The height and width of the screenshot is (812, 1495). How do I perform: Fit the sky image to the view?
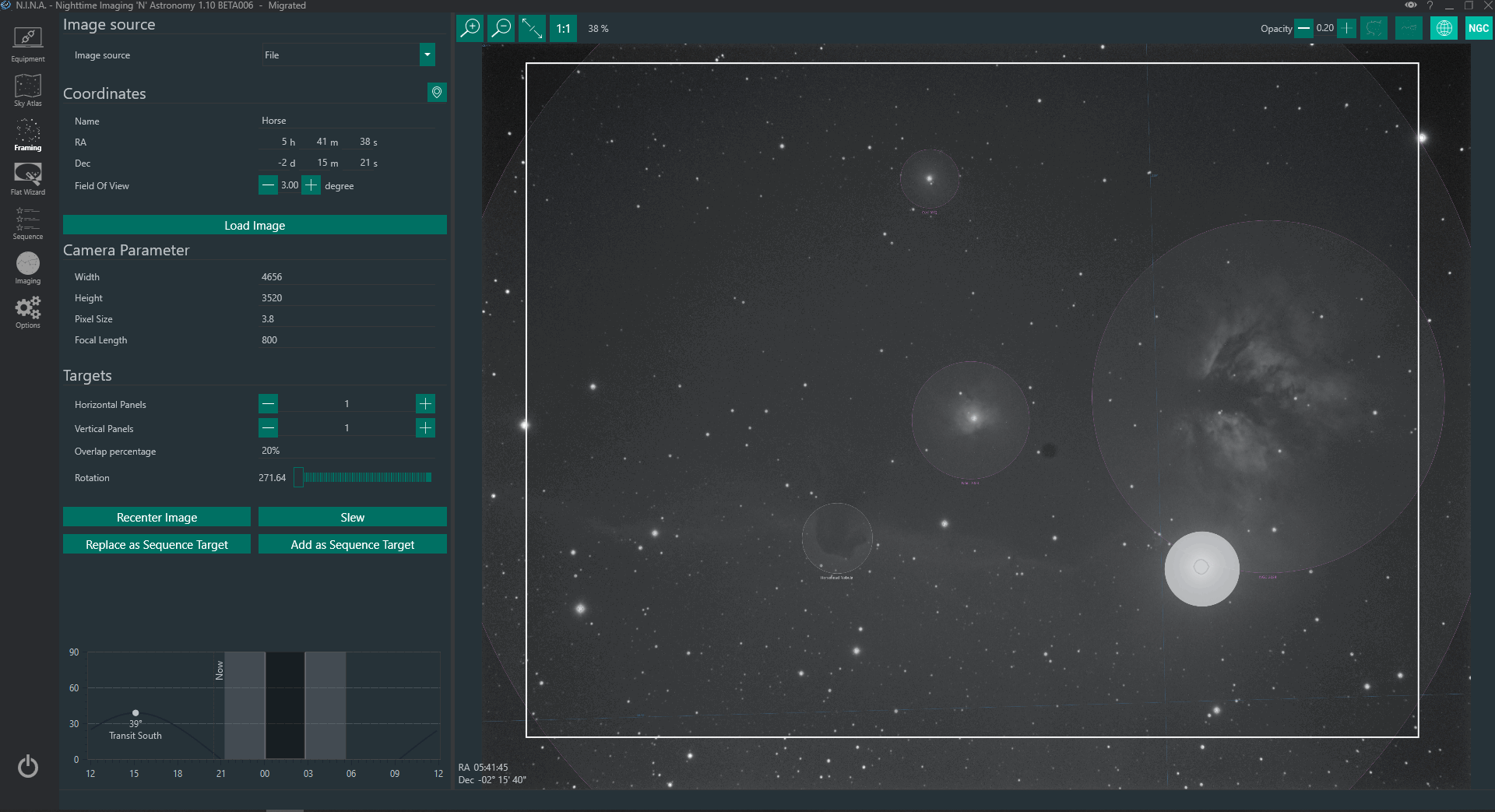click(533, 29)
